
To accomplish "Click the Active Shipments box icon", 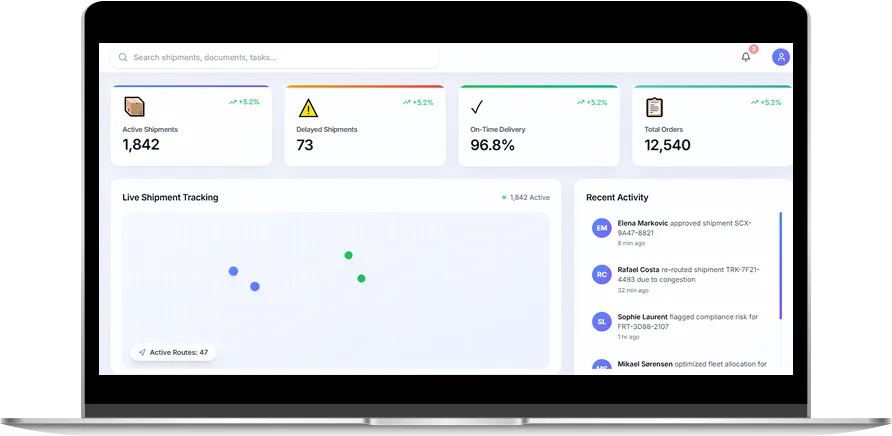I will click(134, 107).
